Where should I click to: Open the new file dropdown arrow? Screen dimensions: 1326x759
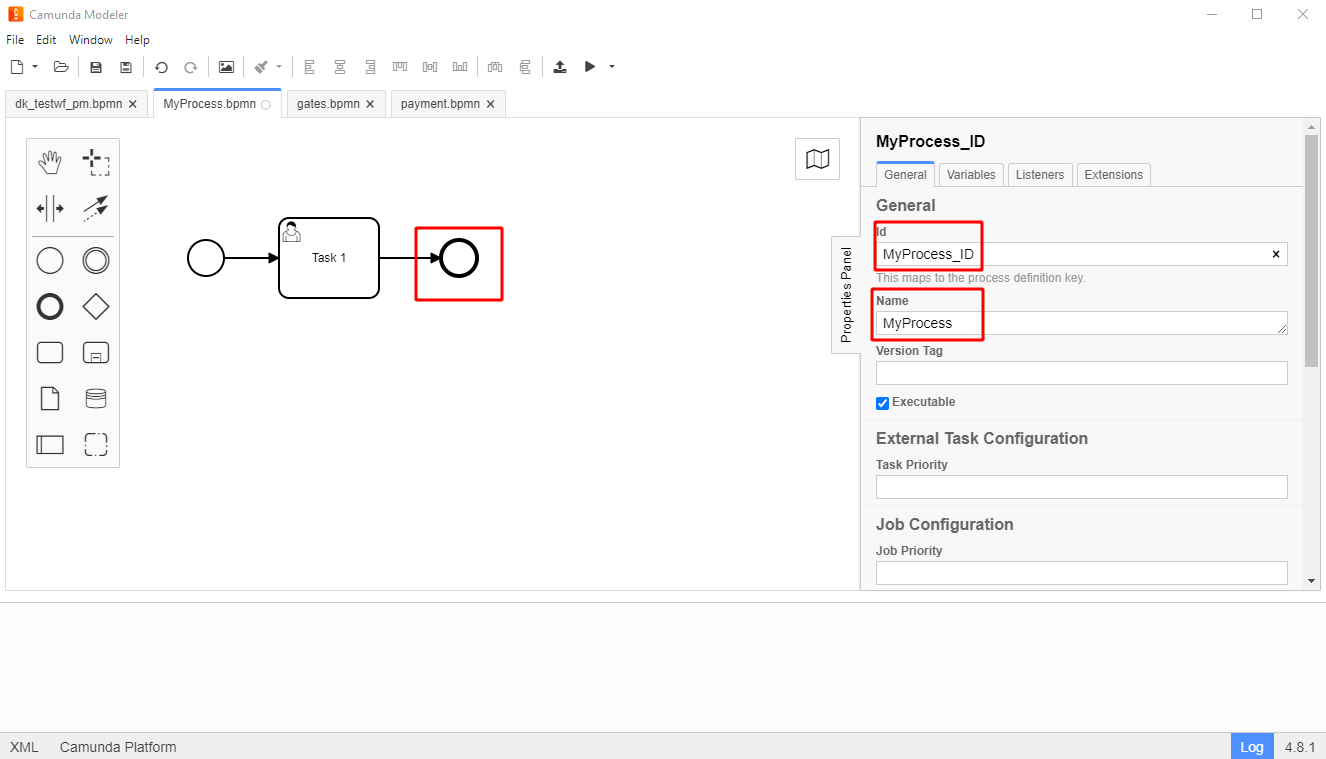[35, 67]
